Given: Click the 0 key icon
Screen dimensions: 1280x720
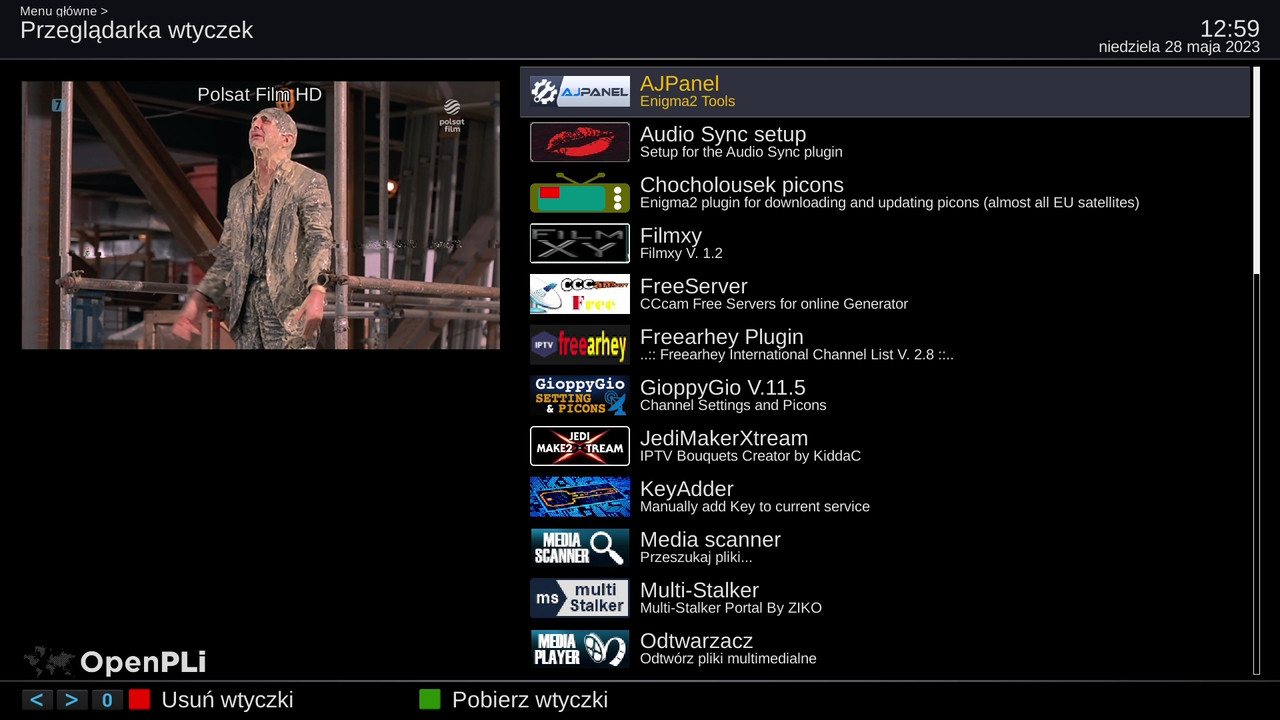Looking at the screenshot, I should click(107, 700).
